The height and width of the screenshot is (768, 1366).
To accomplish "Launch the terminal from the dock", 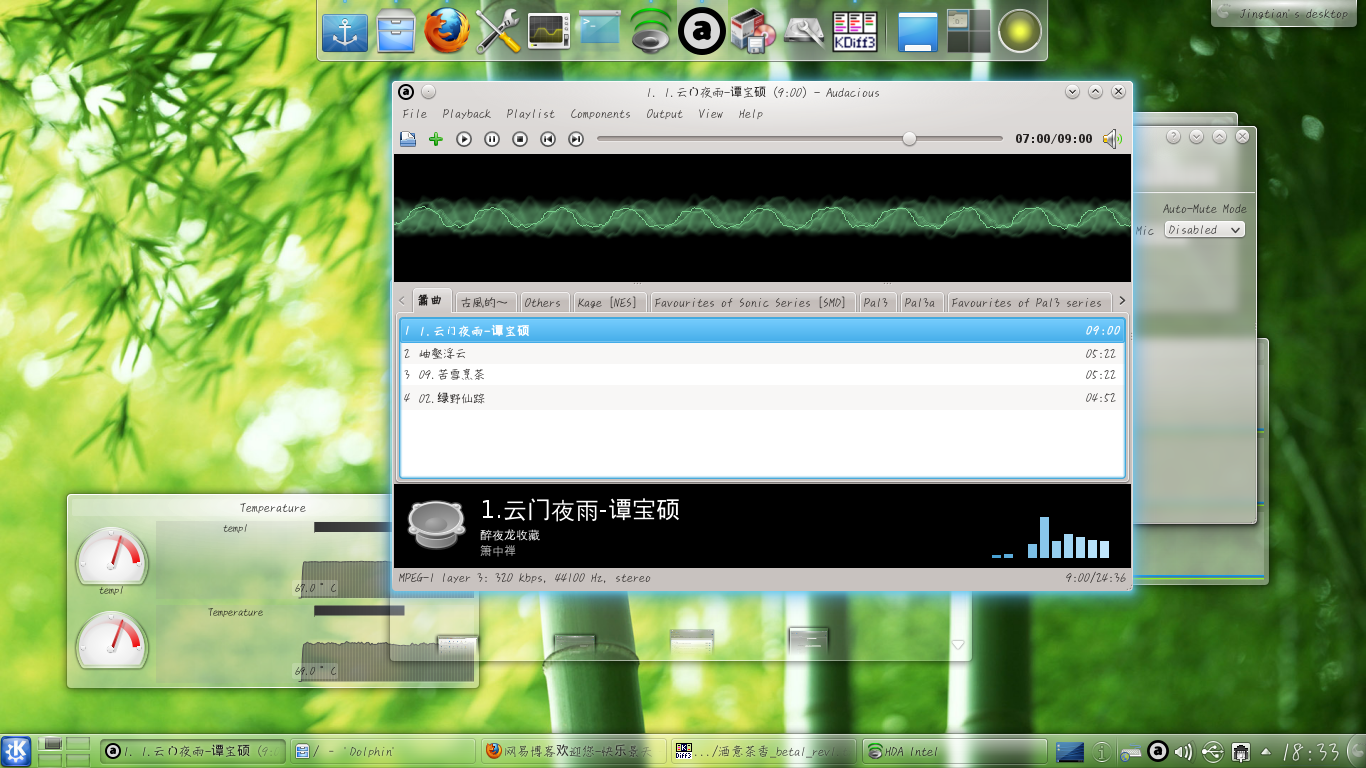I will tap(600, 30).
